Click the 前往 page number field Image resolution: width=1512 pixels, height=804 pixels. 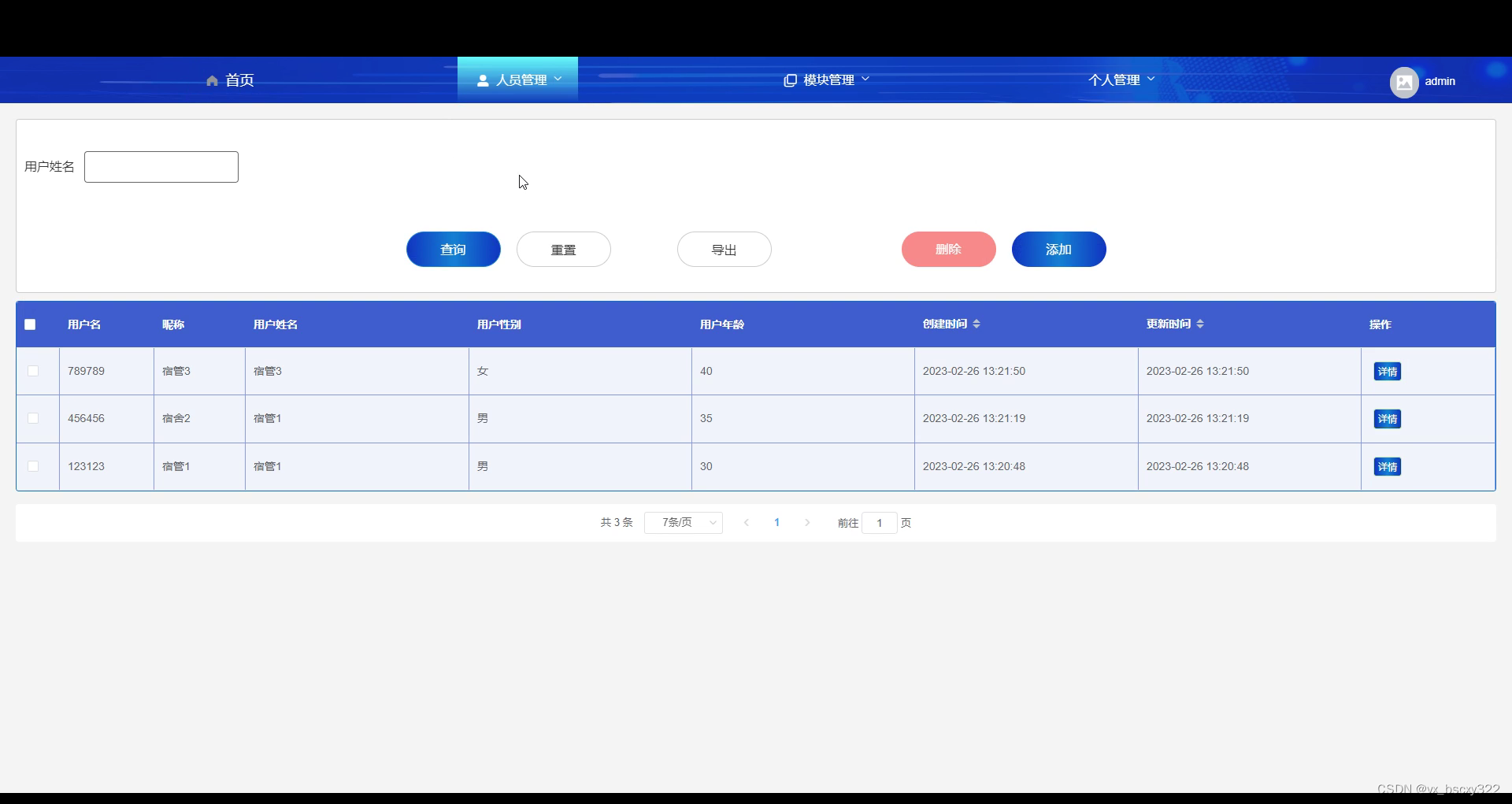880,522
